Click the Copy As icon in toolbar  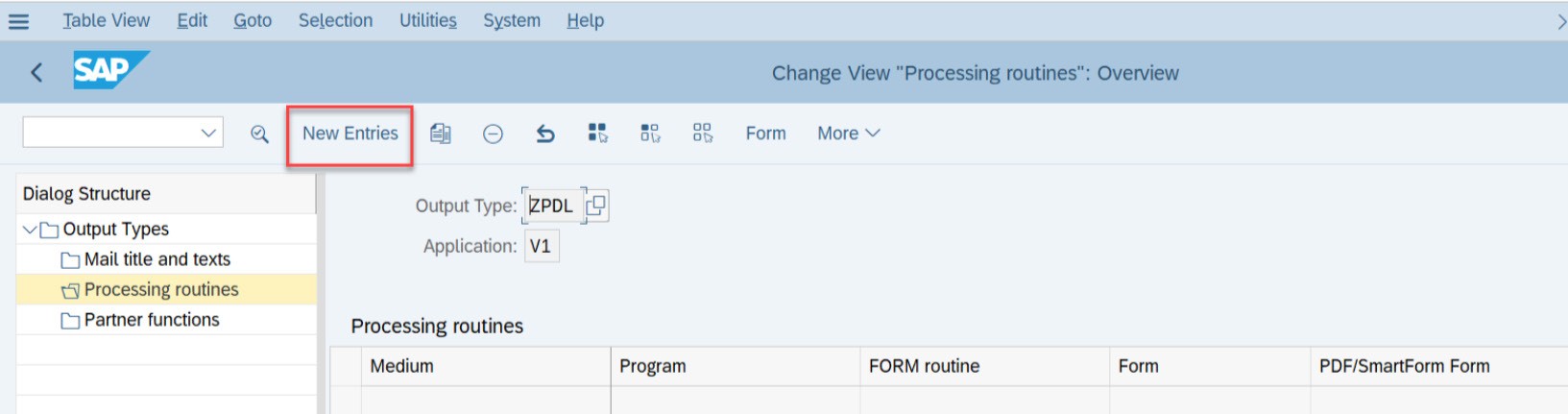(x=441, y=134)
